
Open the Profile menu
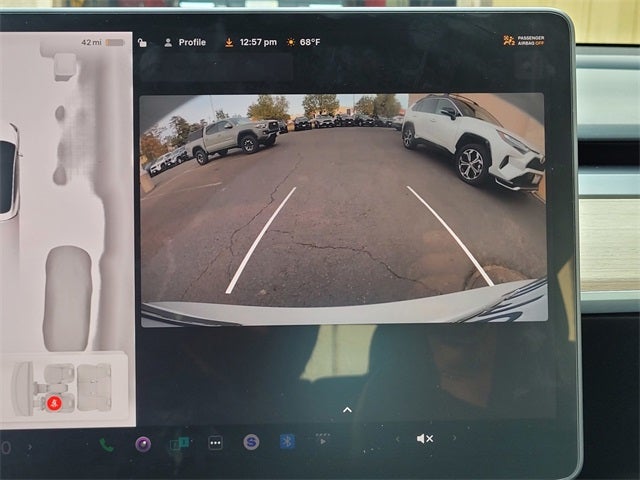pos(185,42)
